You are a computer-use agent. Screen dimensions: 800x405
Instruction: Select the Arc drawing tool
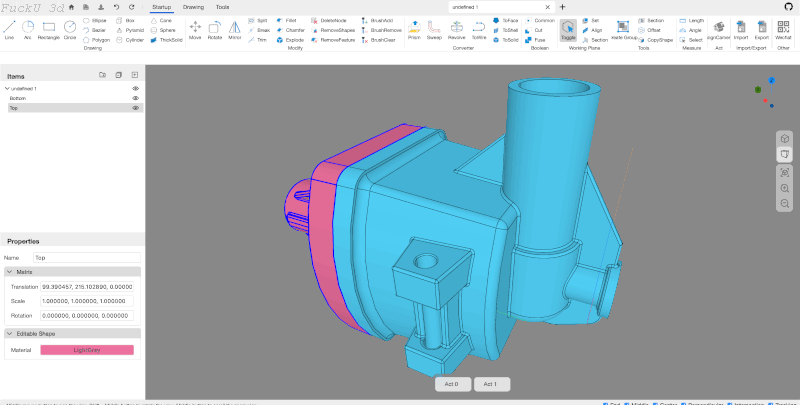(28, 30)
